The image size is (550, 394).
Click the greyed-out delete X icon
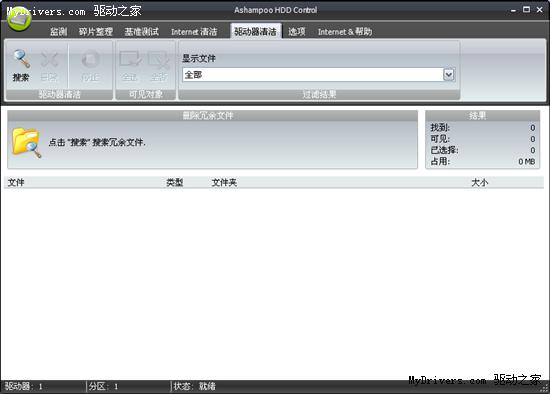pos(49,59)
